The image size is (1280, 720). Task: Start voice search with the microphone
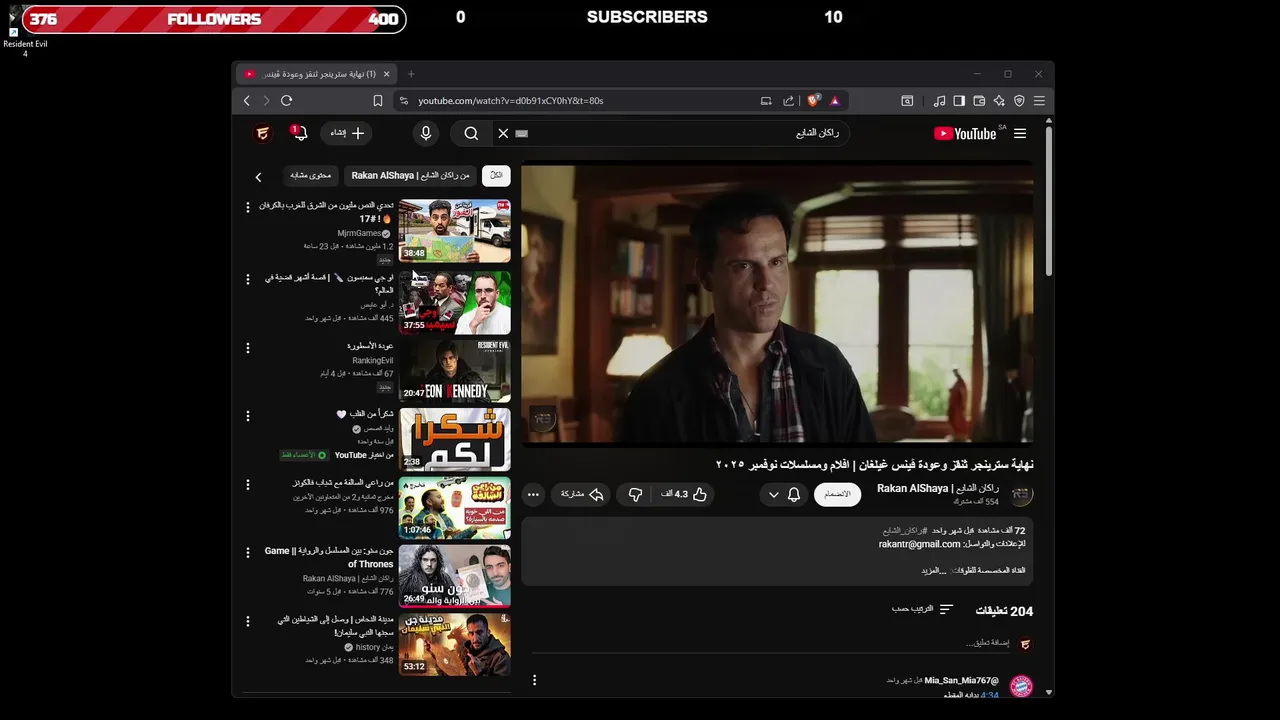pyautogui.click(x=426, y=133)
